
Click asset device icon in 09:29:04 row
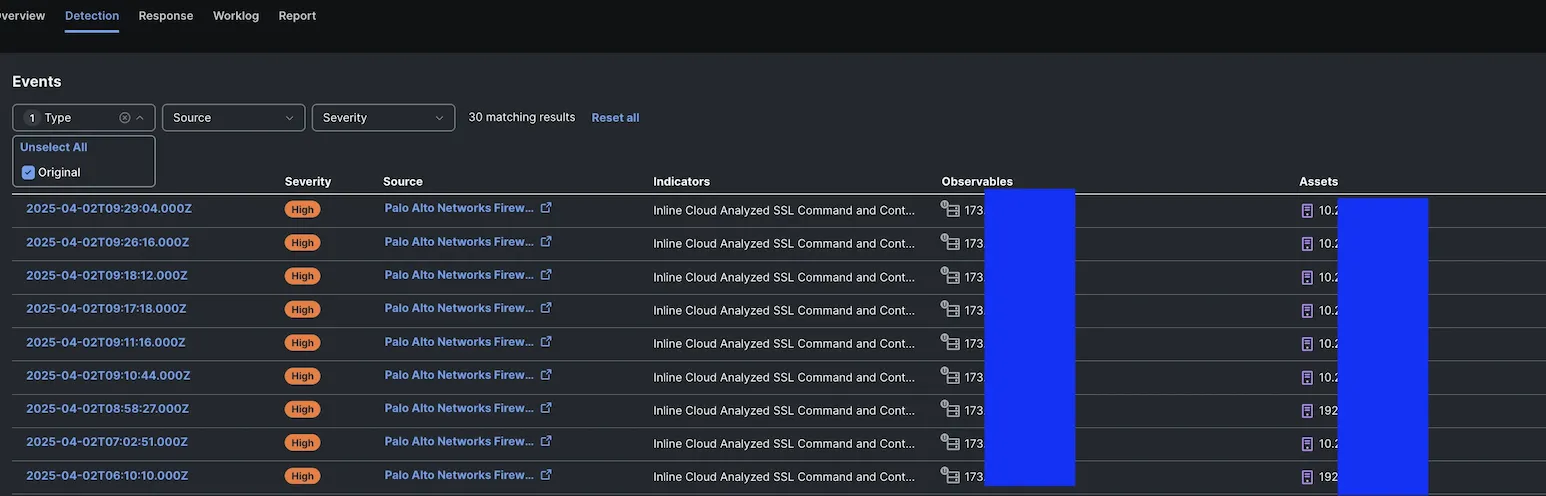pyautogui.click(x=1307, y=211)
